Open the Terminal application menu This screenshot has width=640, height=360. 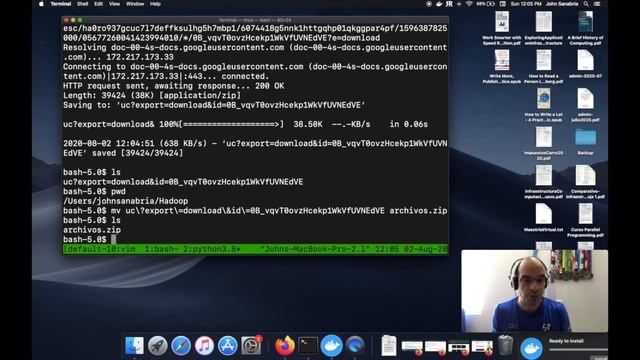tap(61, 4)
